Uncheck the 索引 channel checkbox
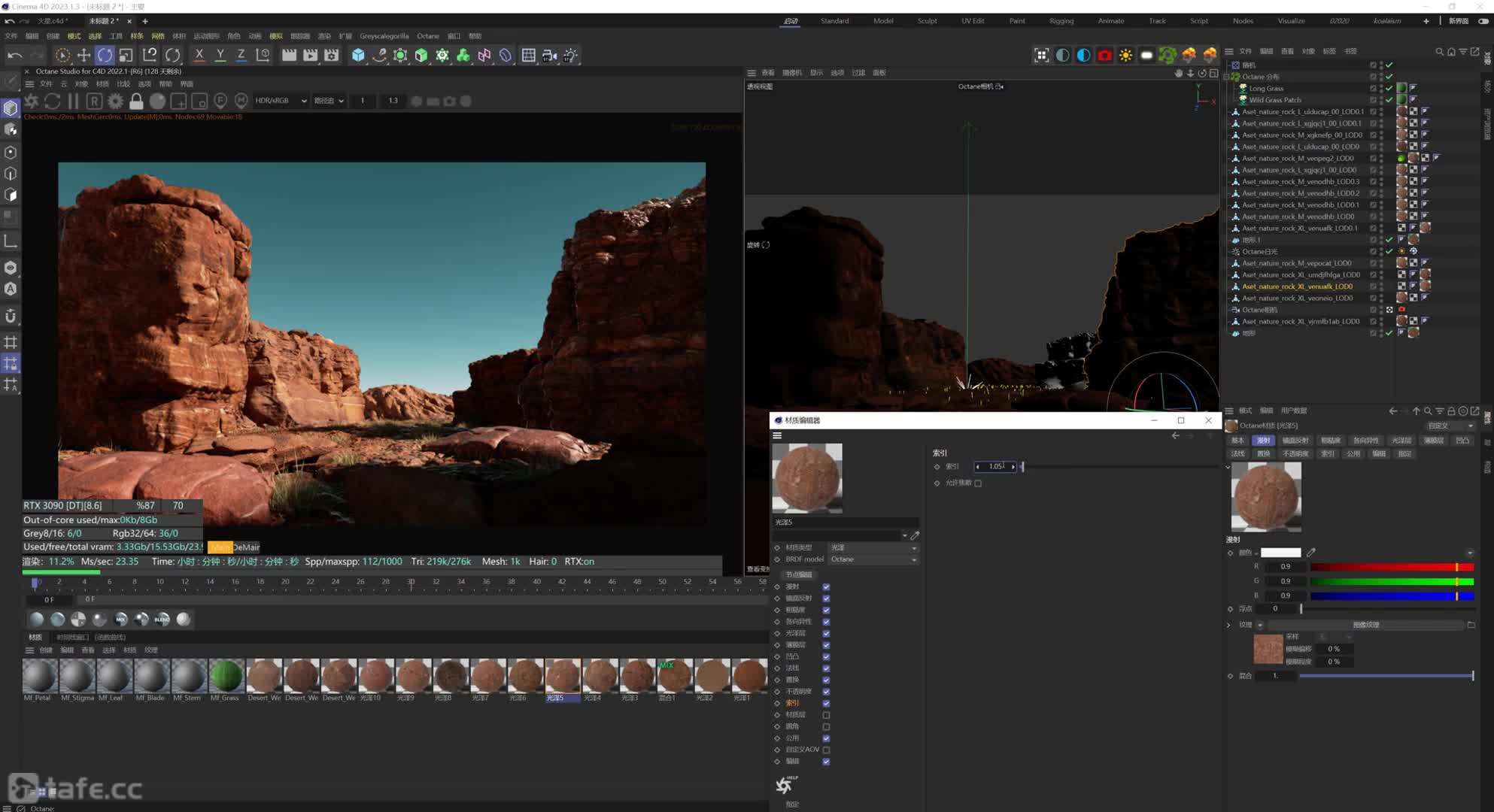This screenshot has height=812, width=1494. coord(826,703)
